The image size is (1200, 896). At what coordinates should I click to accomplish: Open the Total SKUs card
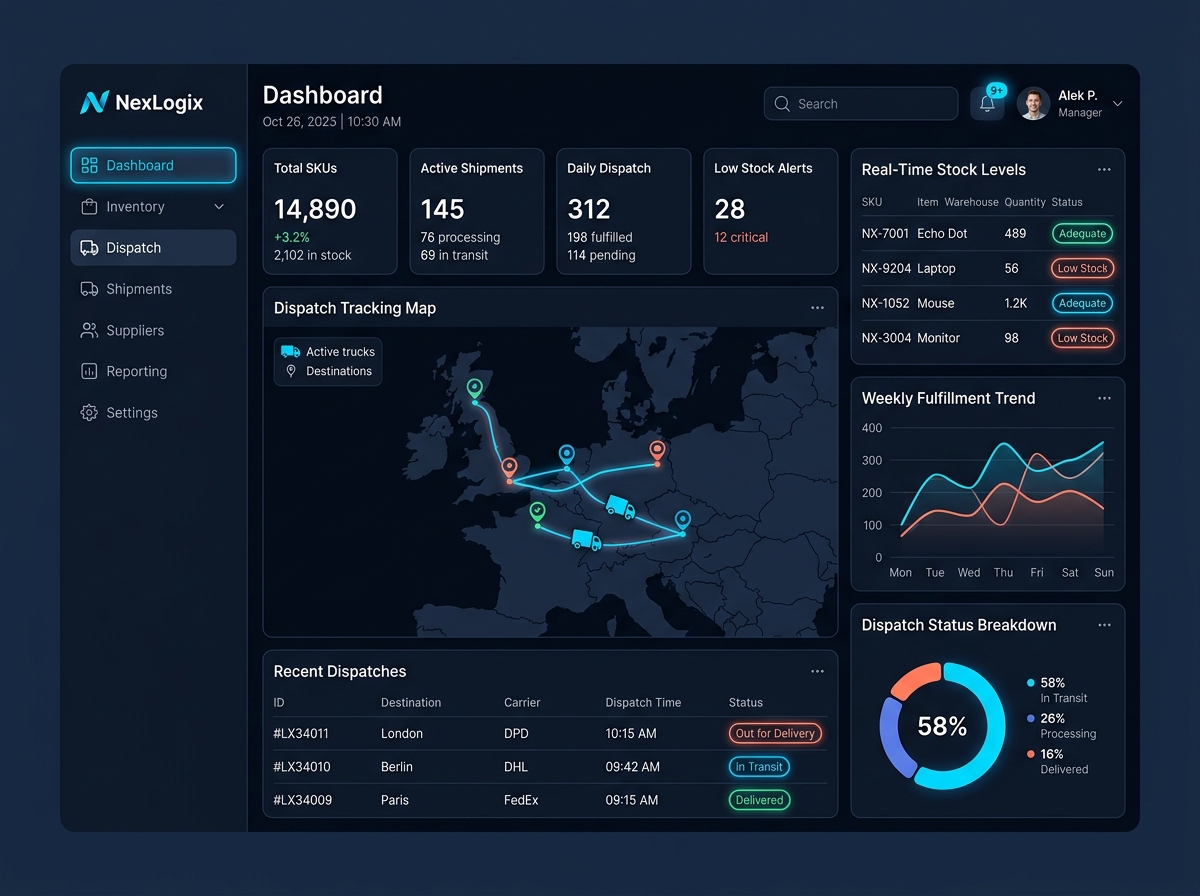(x=330, y=211)
